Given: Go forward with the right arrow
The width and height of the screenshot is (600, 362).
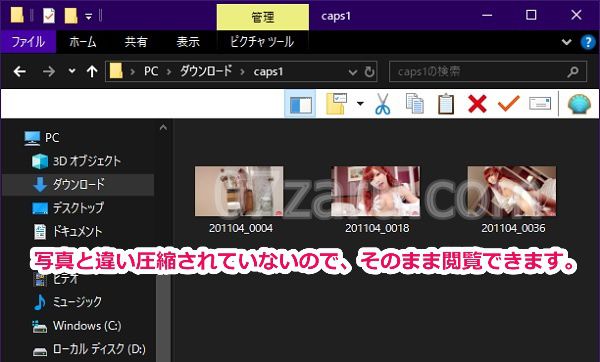Looking at the screenshot, I should pos(49,71).
